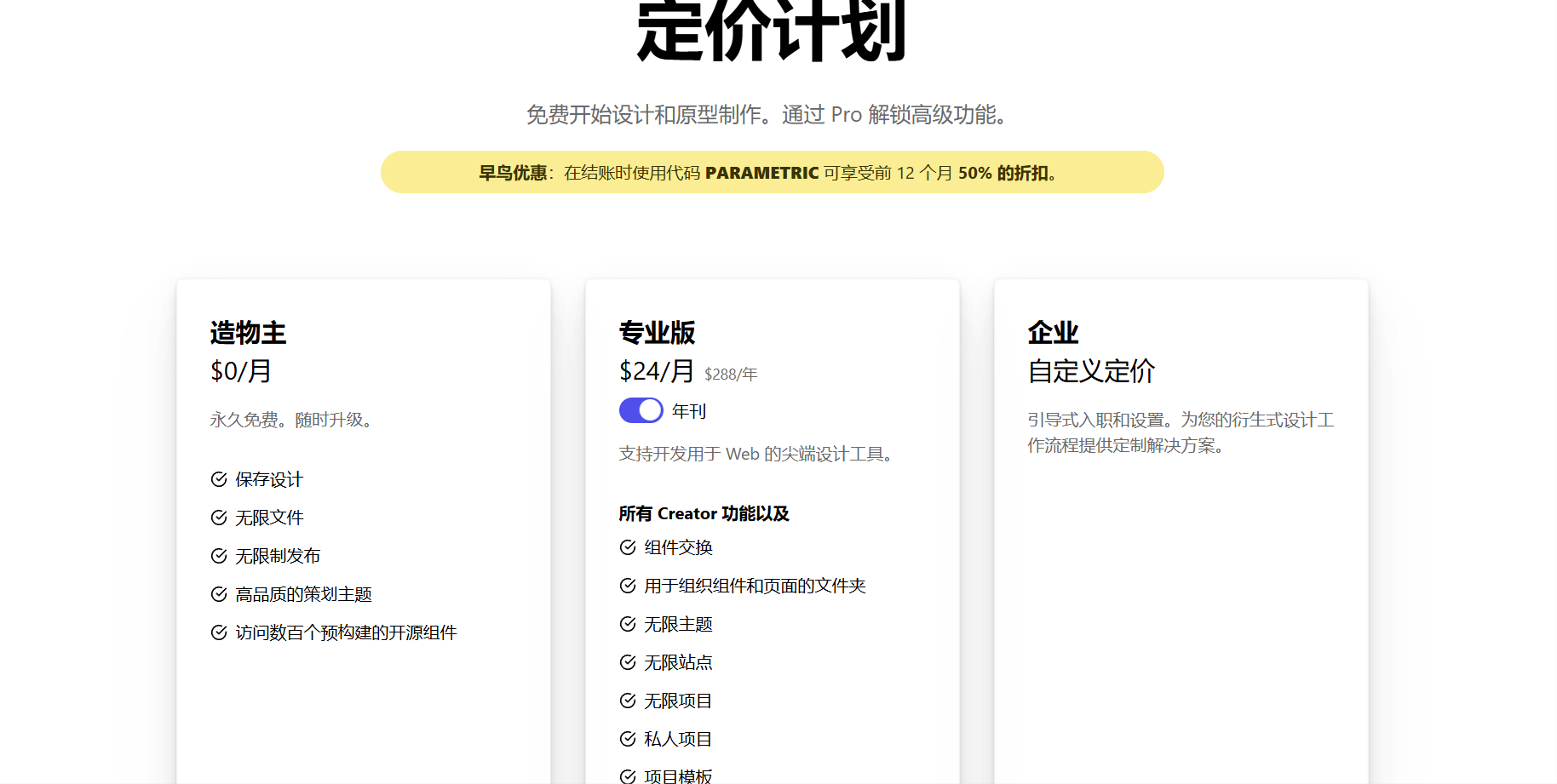Click the 保存设计 feature text
Viewport: 1557px width, 784px height.
click(x=269, y=479)
